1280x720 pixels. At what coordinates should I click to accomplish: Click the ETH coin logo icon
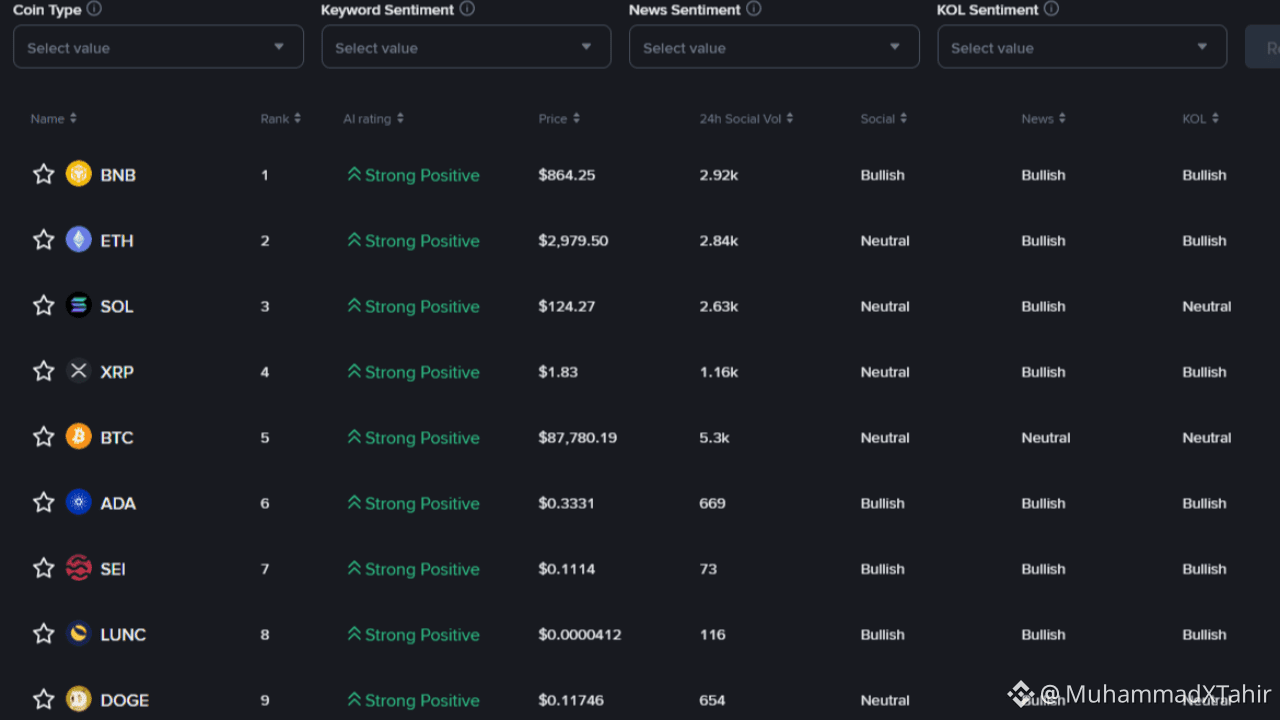pos(79,240)
